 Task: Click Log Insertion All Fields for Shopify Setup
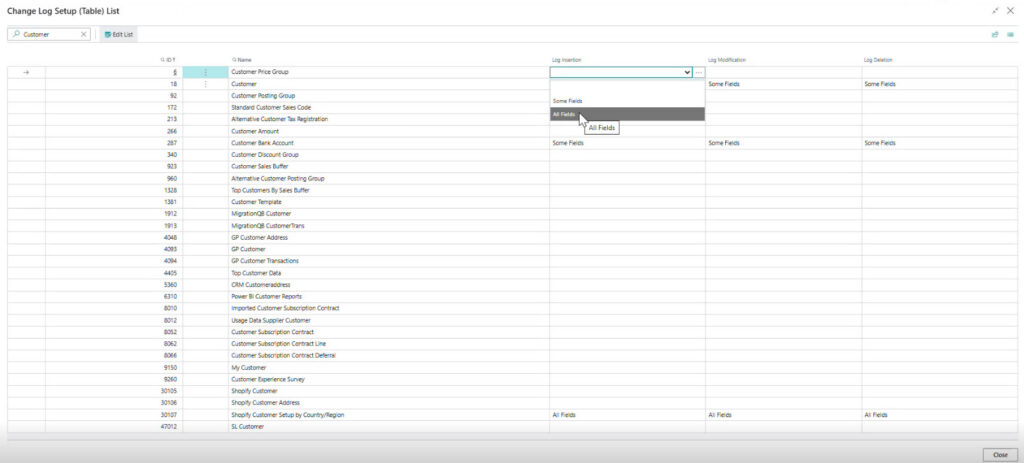tap(627, 415)
